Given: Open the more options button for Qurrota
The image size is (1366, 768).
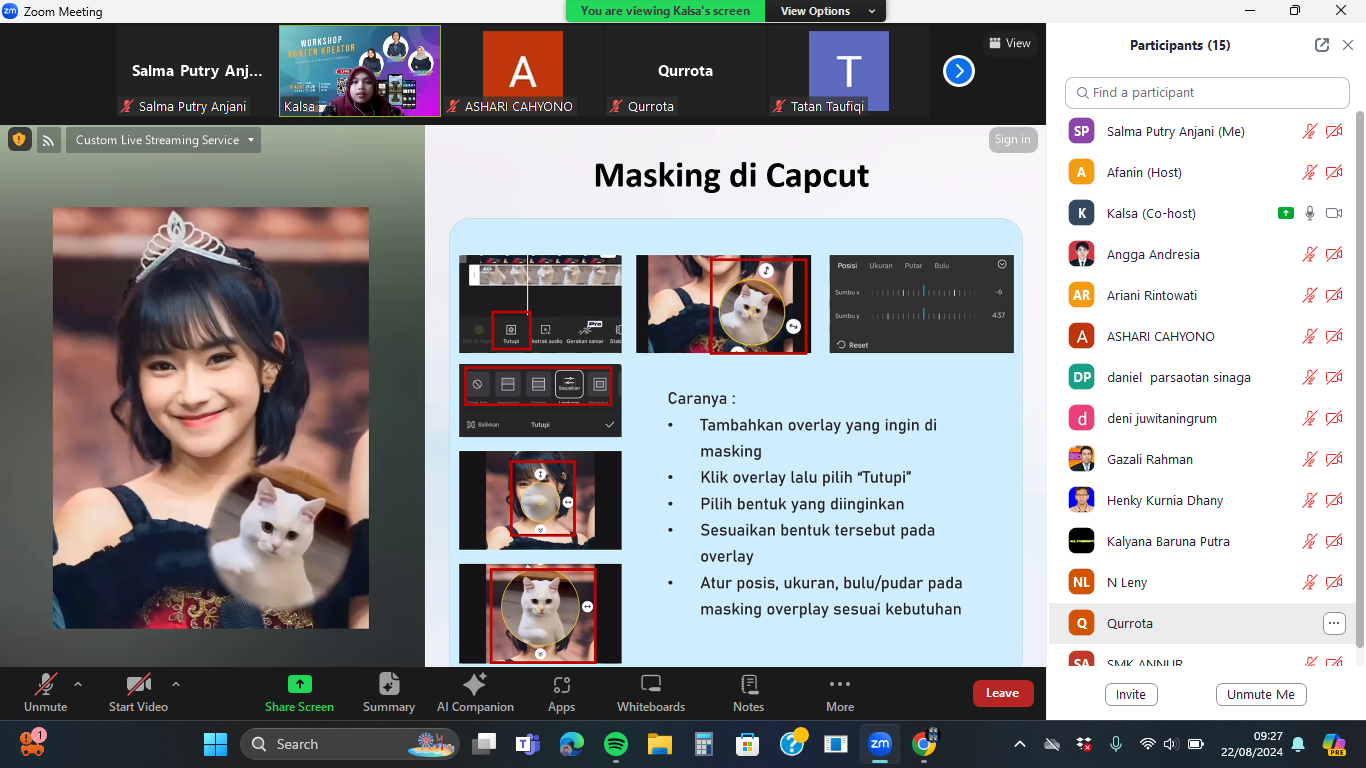Looking at the screenshot, I should tap(1334, 623).
